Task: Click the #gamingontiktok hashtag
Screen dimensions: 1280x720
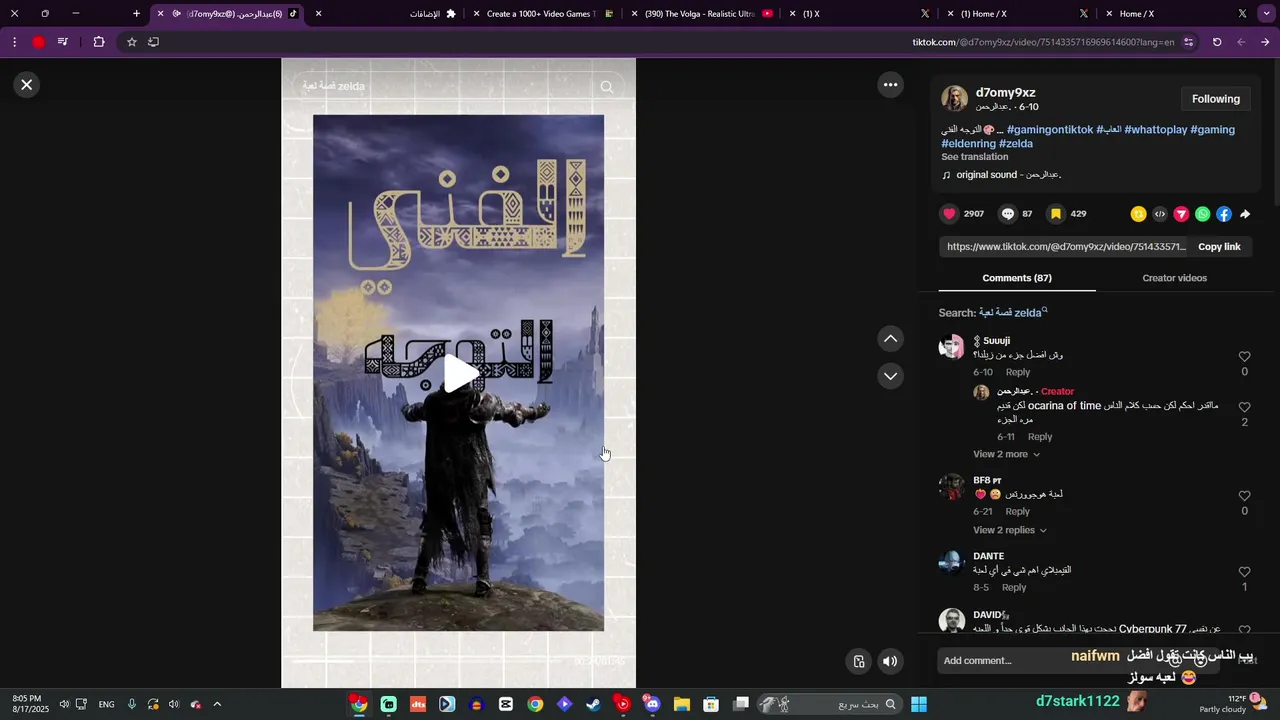Action: coord(1050,130)
